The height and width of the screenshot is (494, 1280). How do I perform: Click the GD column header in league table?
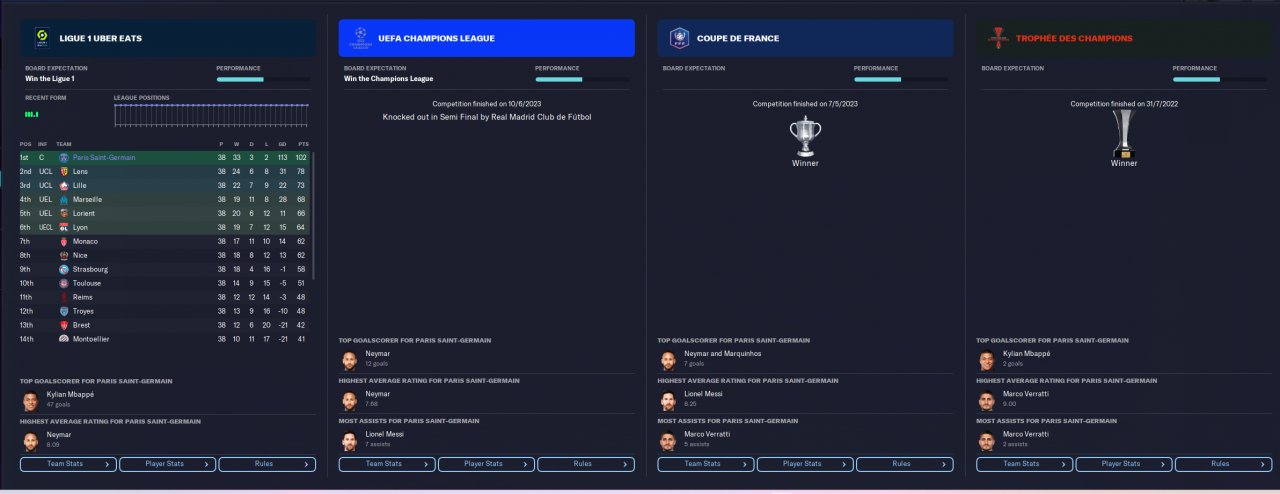[282, 144]
